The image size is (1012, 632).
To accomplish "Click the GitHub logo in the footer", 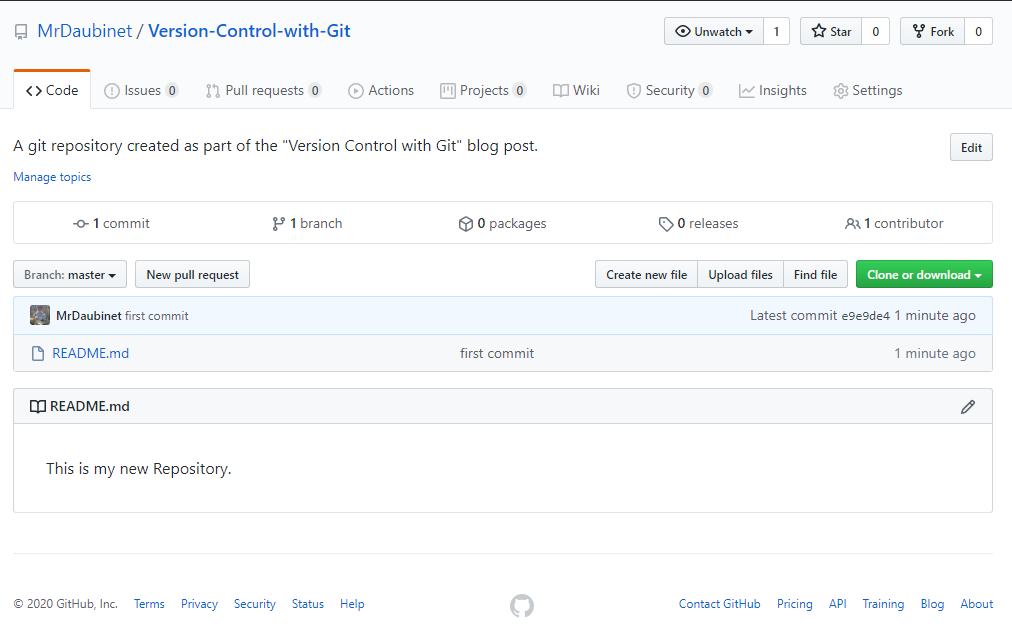I will pos(521,606).
